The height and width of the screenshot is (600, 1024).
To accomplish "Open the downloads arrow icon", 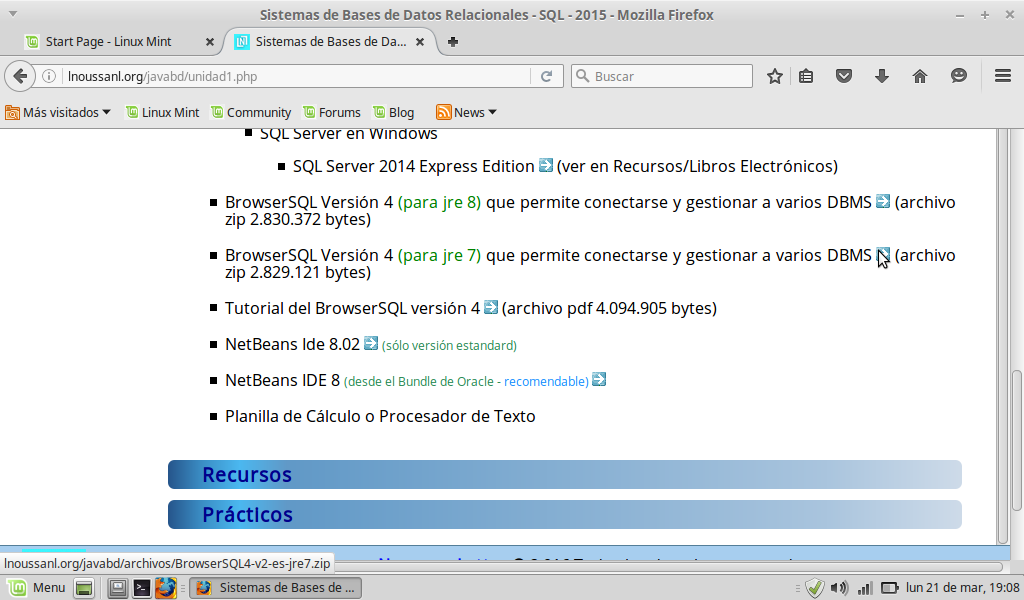I will click(882, 76).
